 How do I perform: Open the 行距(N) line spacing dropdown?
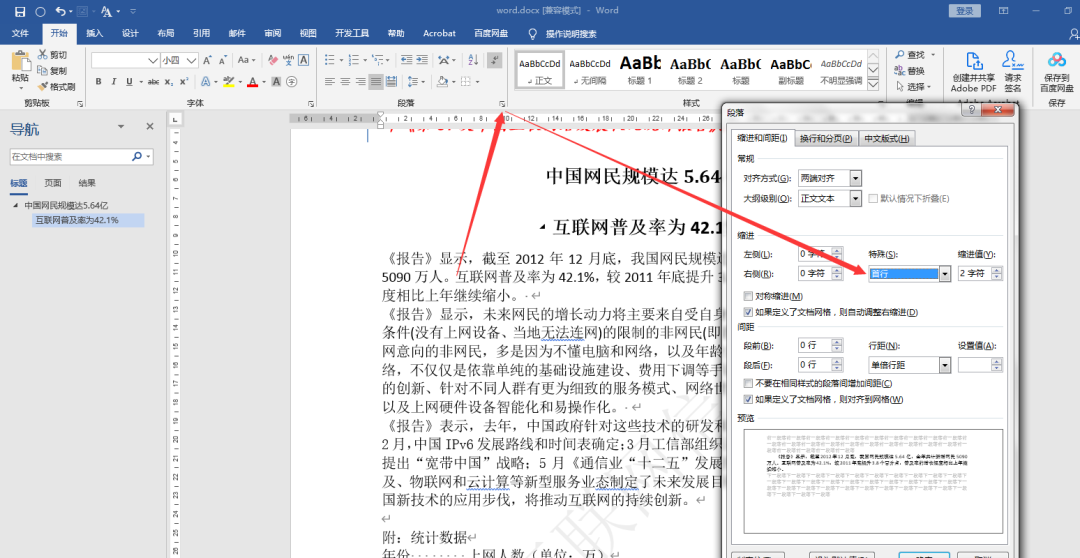click(945, 364)
